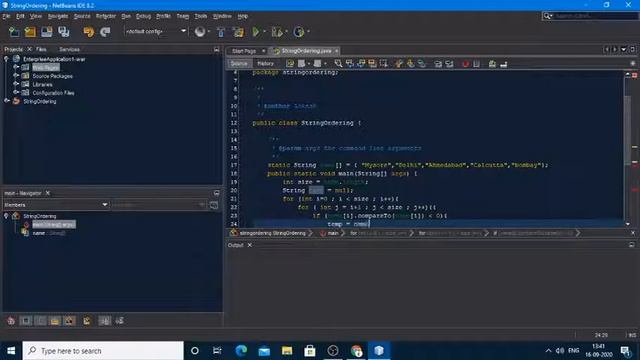Screen dimensions: 640x360
Task: Toggle Show Static Members filter in Navigator
Action: (x=40, y=321)
